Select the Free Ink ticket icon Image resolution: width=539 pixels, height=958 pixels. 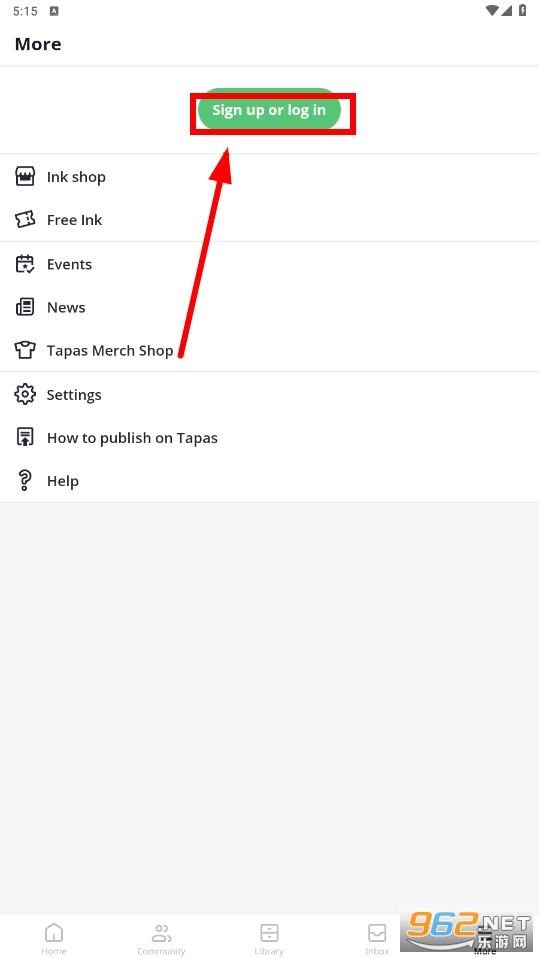pos(25,220)
